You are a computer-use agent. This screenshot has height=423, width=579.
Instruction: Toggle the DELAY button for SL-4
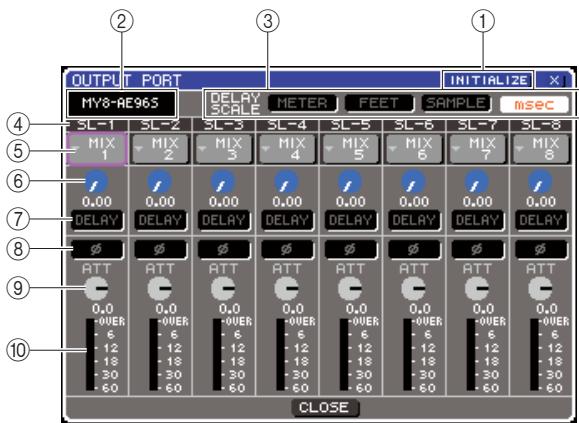click(288, 220)
